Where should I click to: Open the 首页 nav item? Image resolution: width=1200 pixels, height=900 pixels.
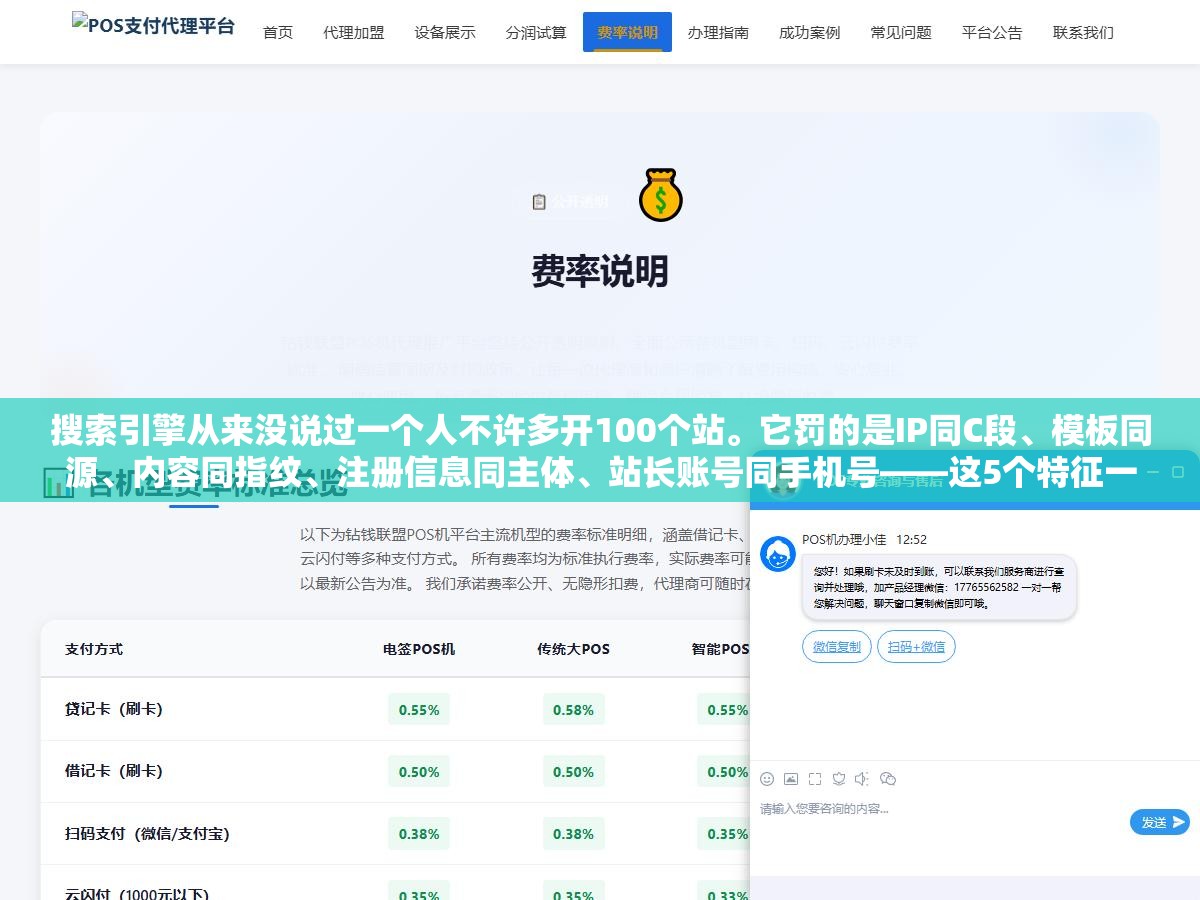point(278,32)
